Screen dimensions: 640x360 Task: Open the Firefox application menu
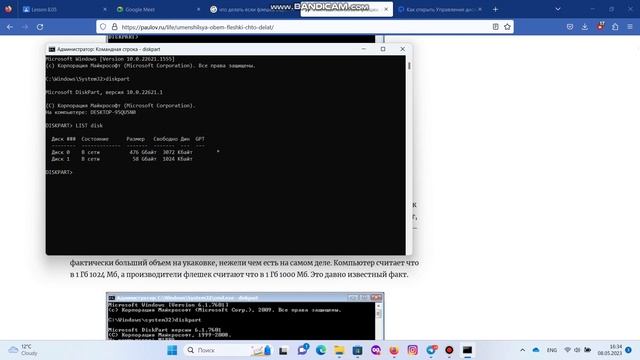tap(630, 27)
